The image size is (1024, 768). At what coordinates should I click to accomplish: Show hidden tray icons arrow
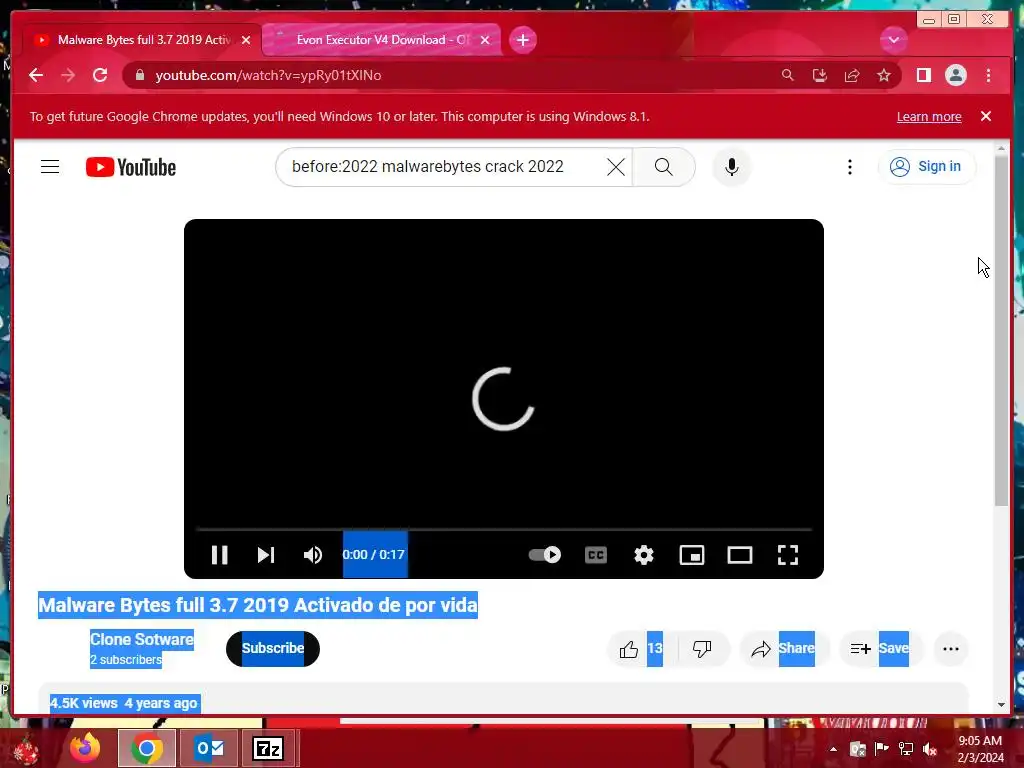[833, 749]
